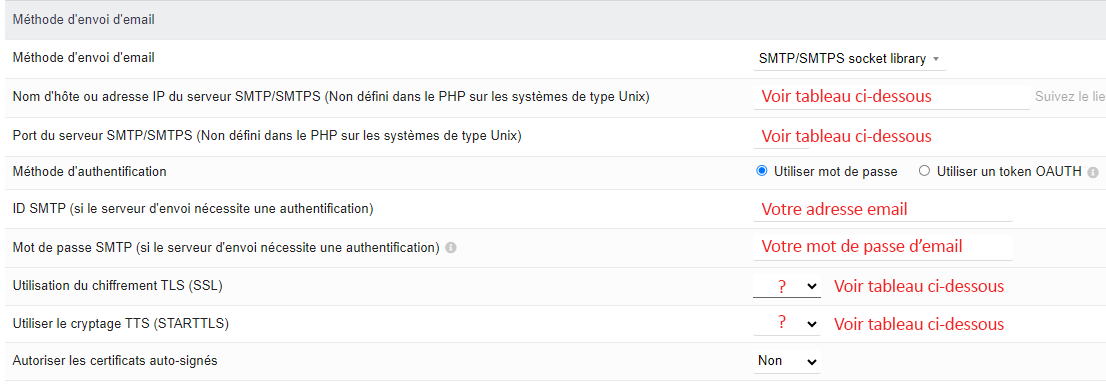The width and height of the screenshot is (1106, 391).
Task: Select the Utiliser mot de passe radio button
Action: [761, 171]
